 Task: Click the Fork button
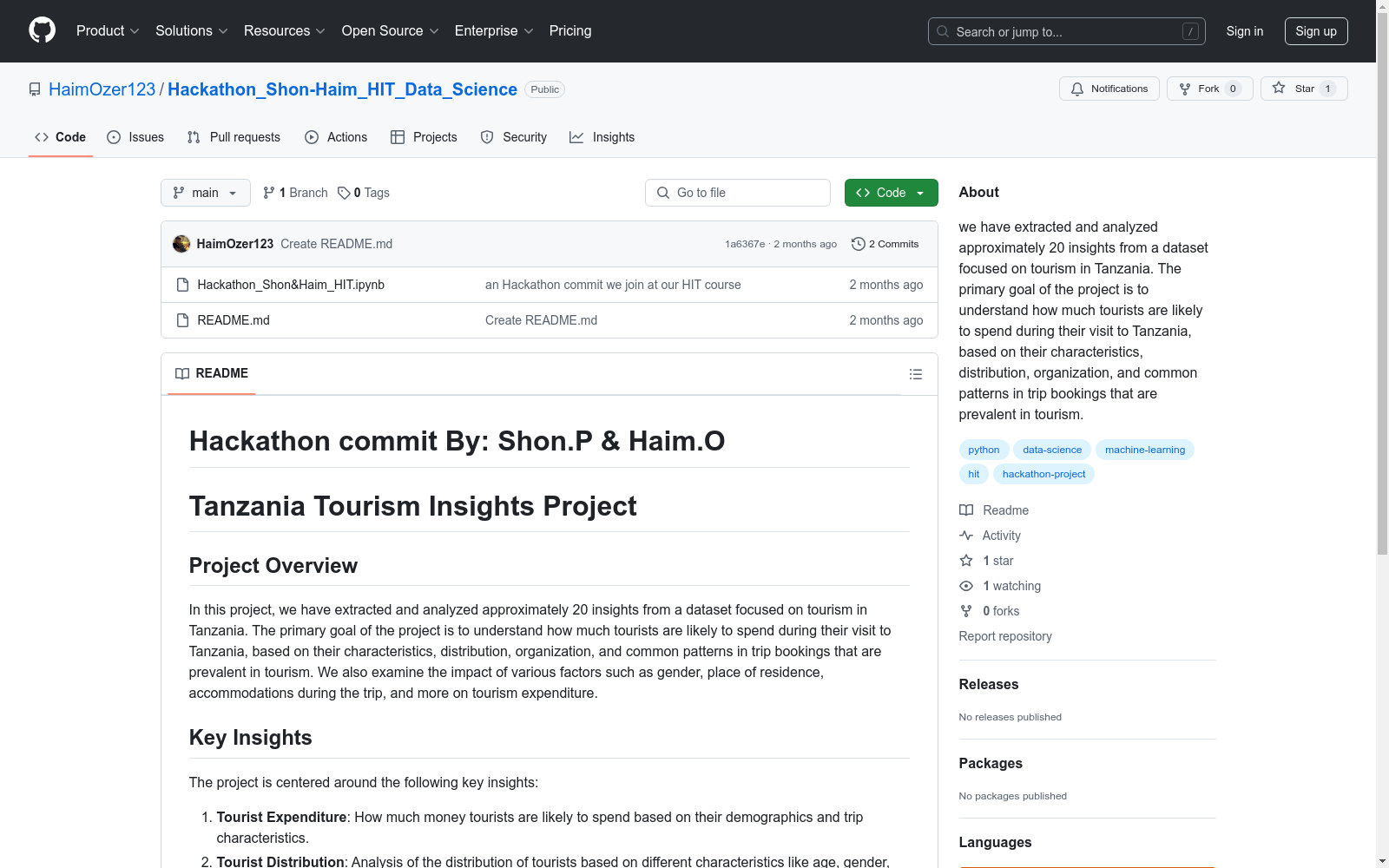click(1210, 89)
